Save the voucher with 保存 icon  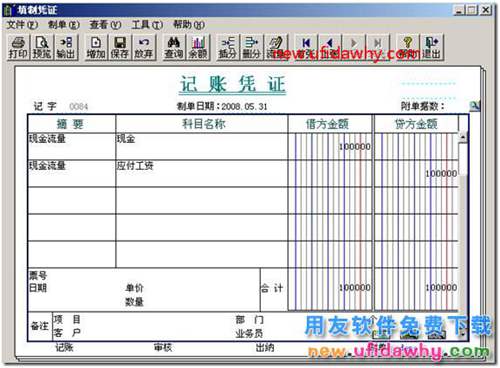[x=120, y=47]
